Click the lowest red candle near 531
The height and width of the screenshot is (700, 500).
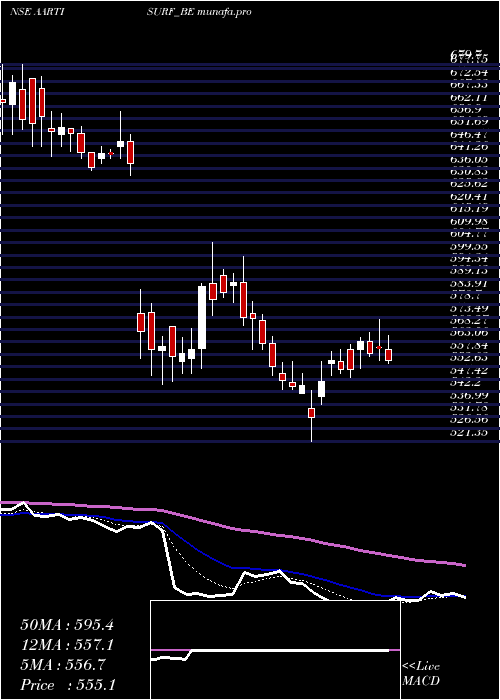click(x=312, y=413)
